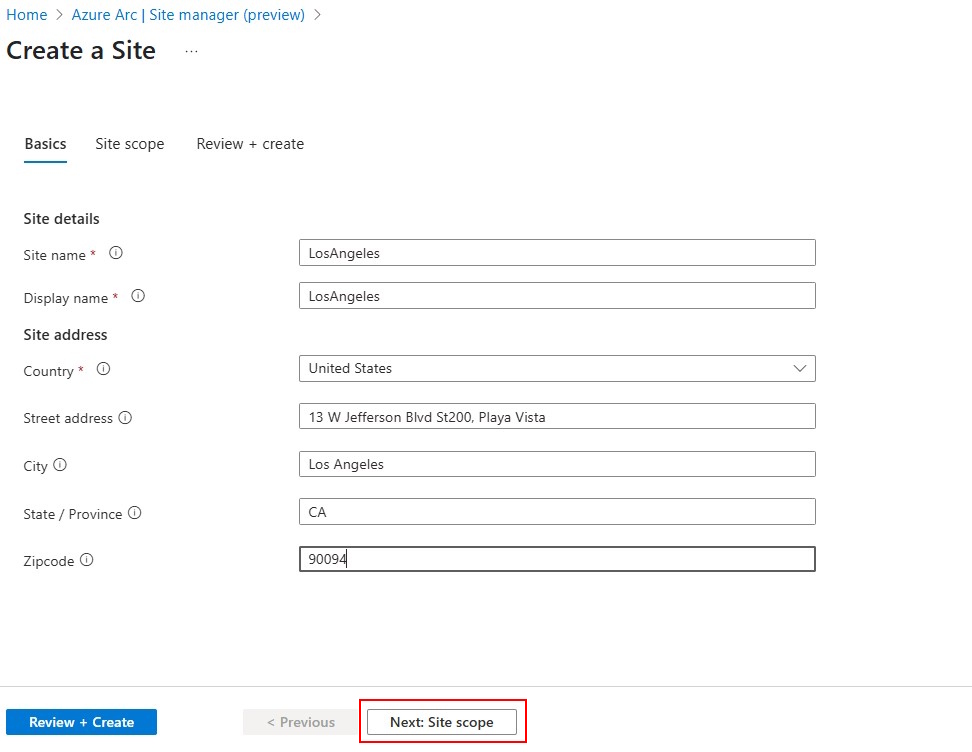Click the Review + Create blue button
972x752 pixels.
(x=81, y=722)
